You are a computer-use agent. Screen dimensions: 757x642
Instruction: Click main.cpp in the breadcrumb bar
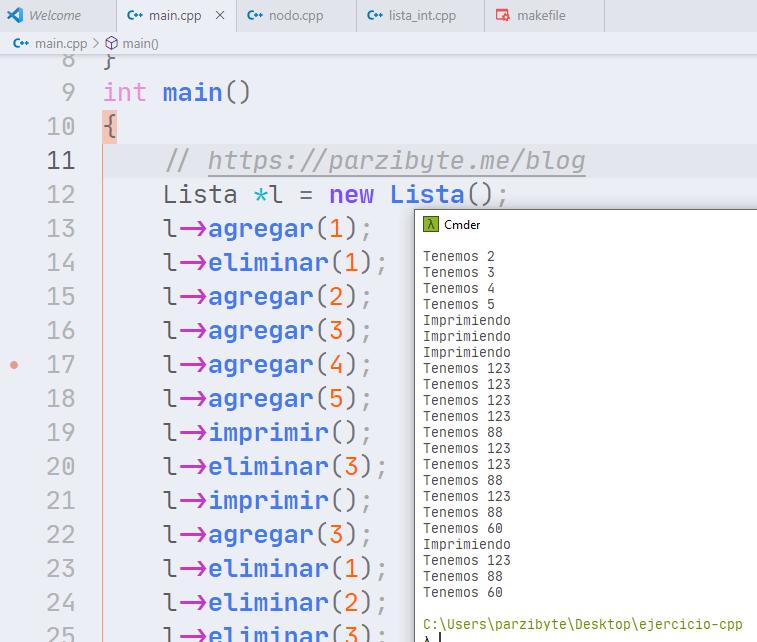[x=61, y=43]
